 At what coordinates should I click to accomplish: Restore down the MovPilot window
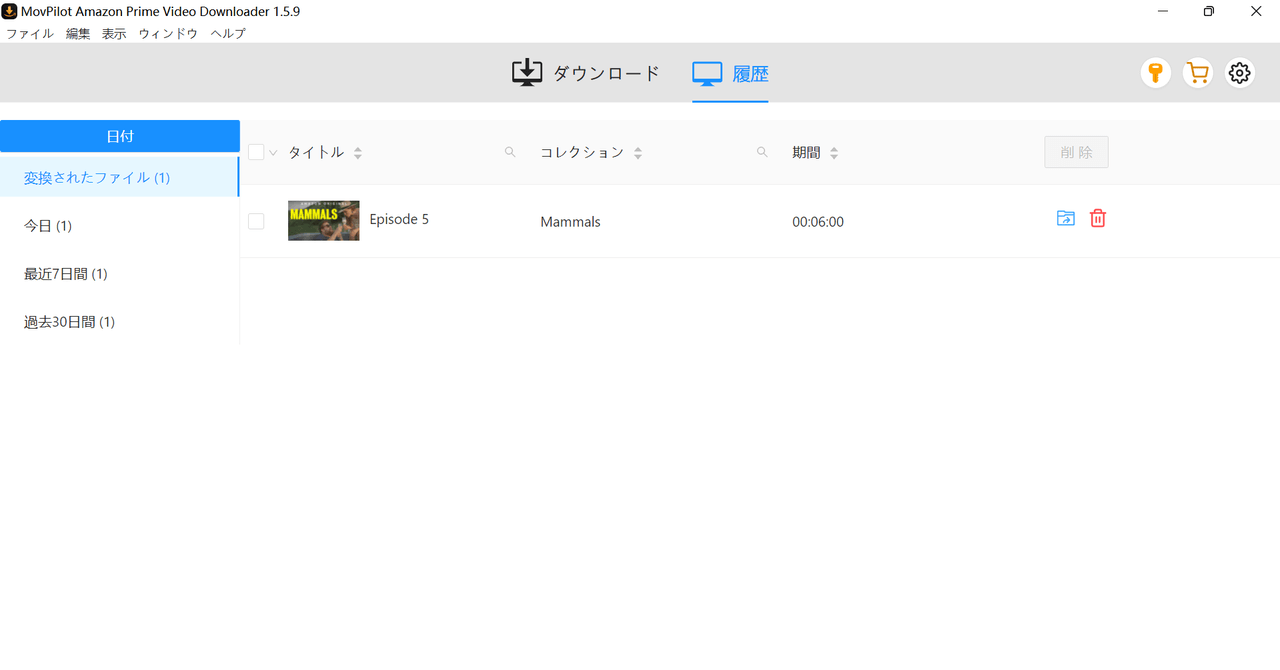[x=1209, y=11]
